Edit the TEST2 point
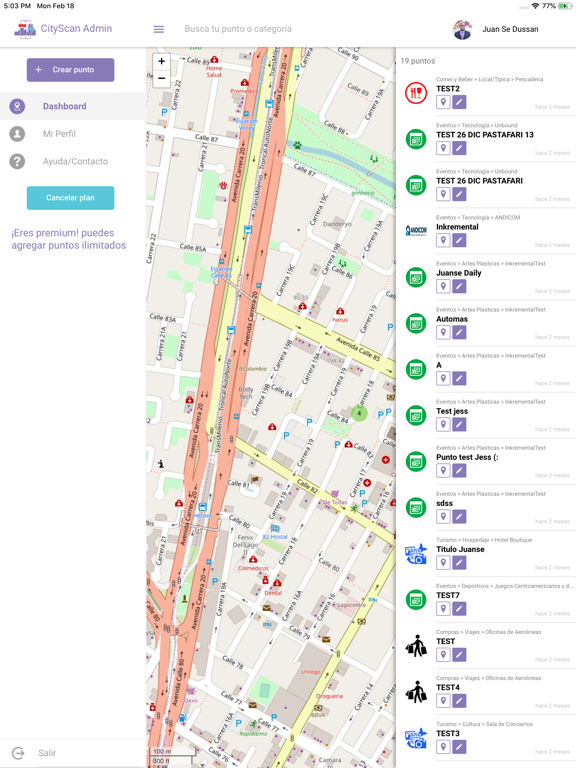The height and width of the screenshot is (768, 576). (x=459, y=102)
